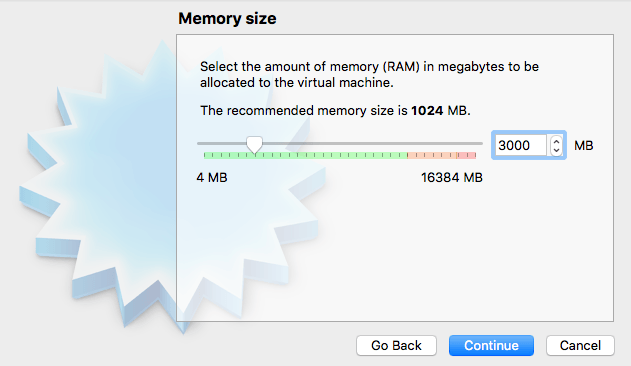Decrease memory with the stepper down arrow

[x=557, y=150]
